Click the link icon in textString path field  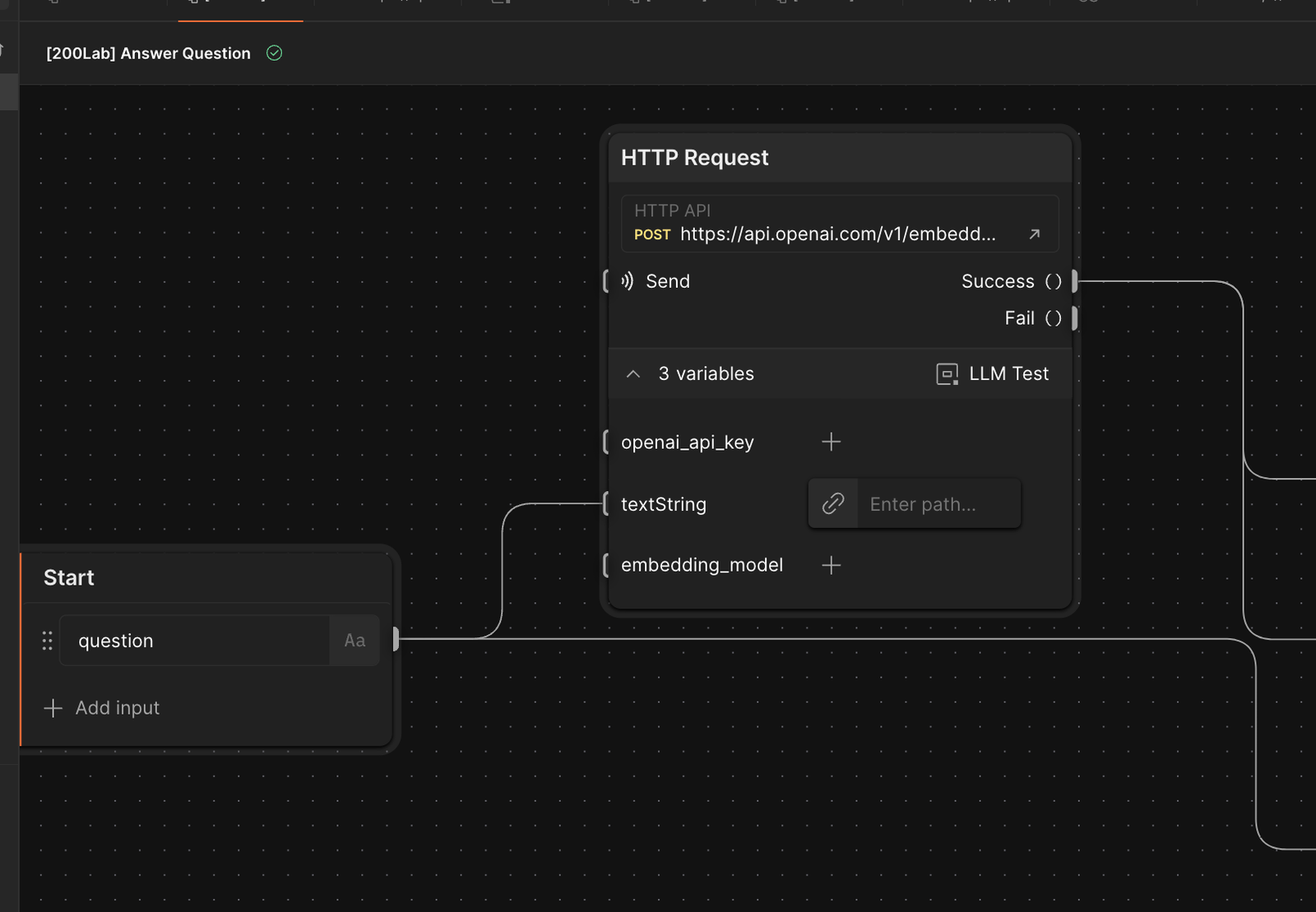833,504
